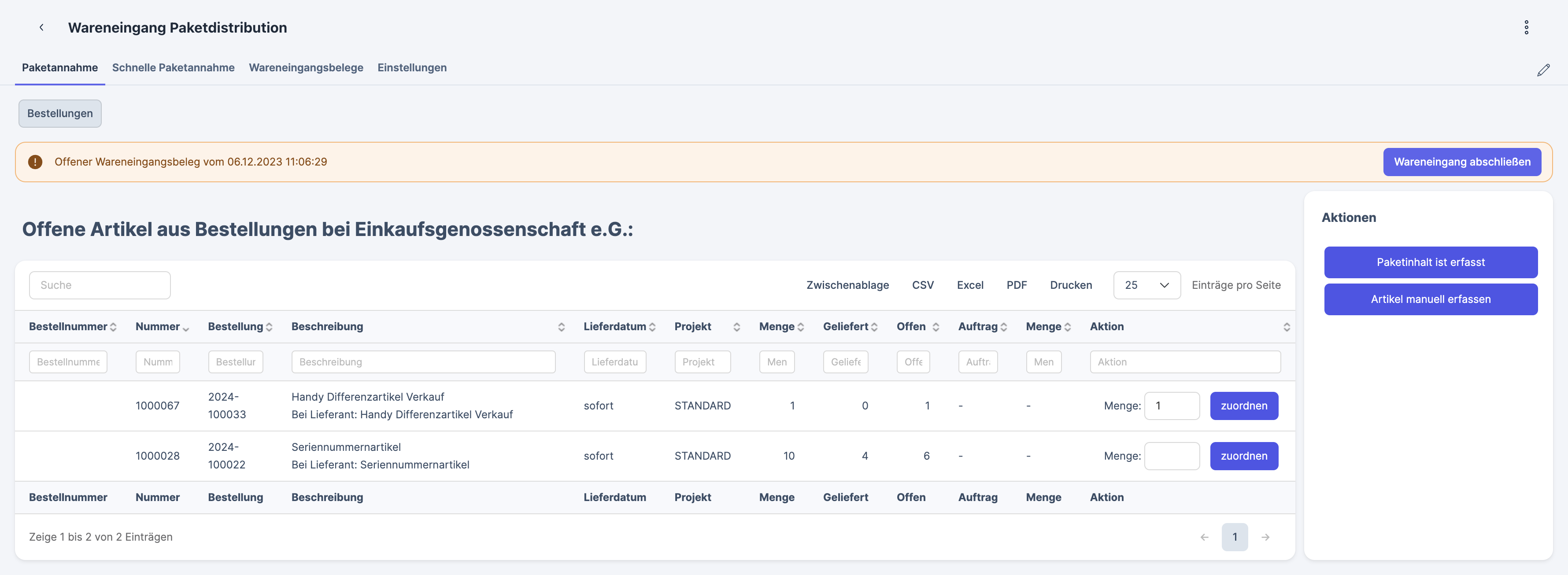The image size is (1568, 575).
Task: Click zuordnen for Seriennummernartikel row
Action: (1243, 456)
